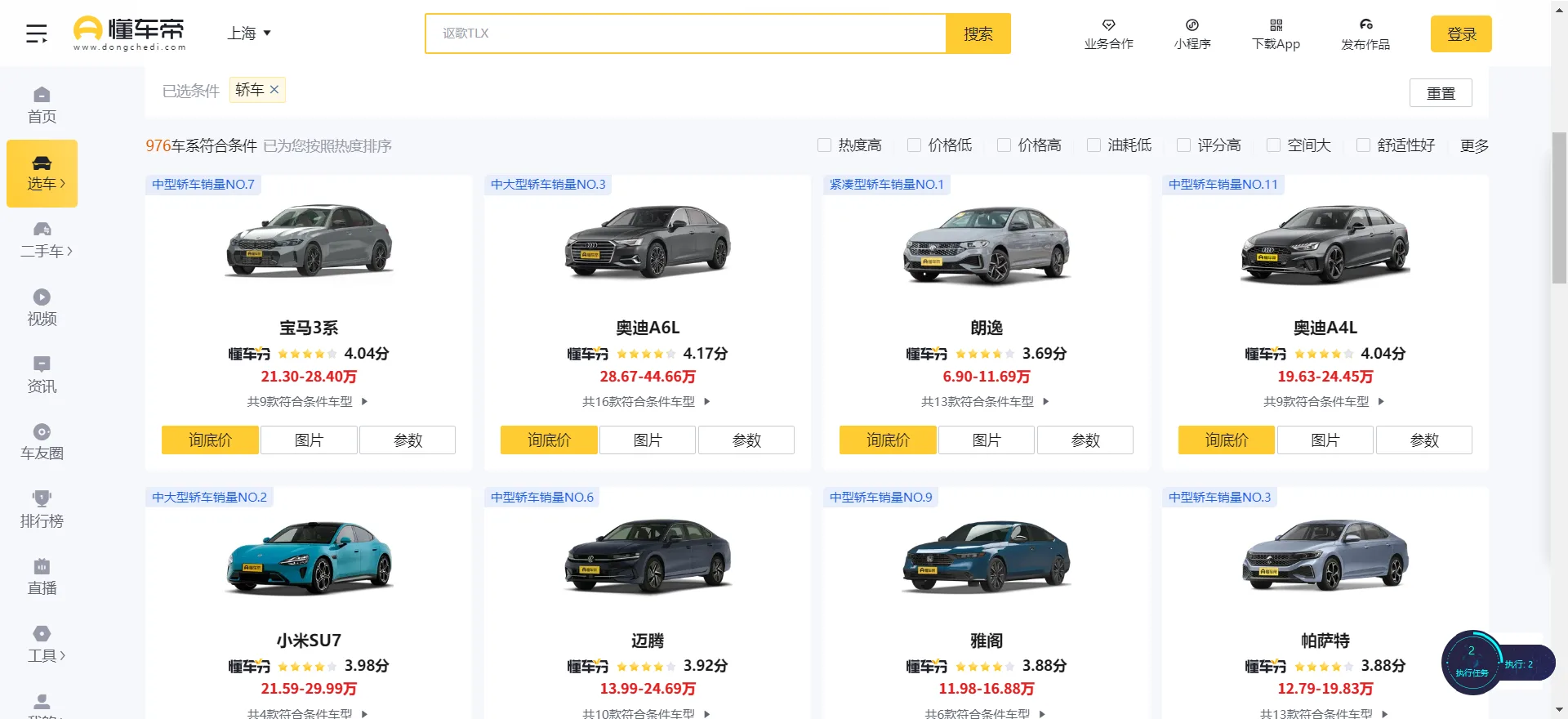Open 参数 for 奥迪A4L
The width and height of the screenshot is (1568, 719).
coord(1424,440)
